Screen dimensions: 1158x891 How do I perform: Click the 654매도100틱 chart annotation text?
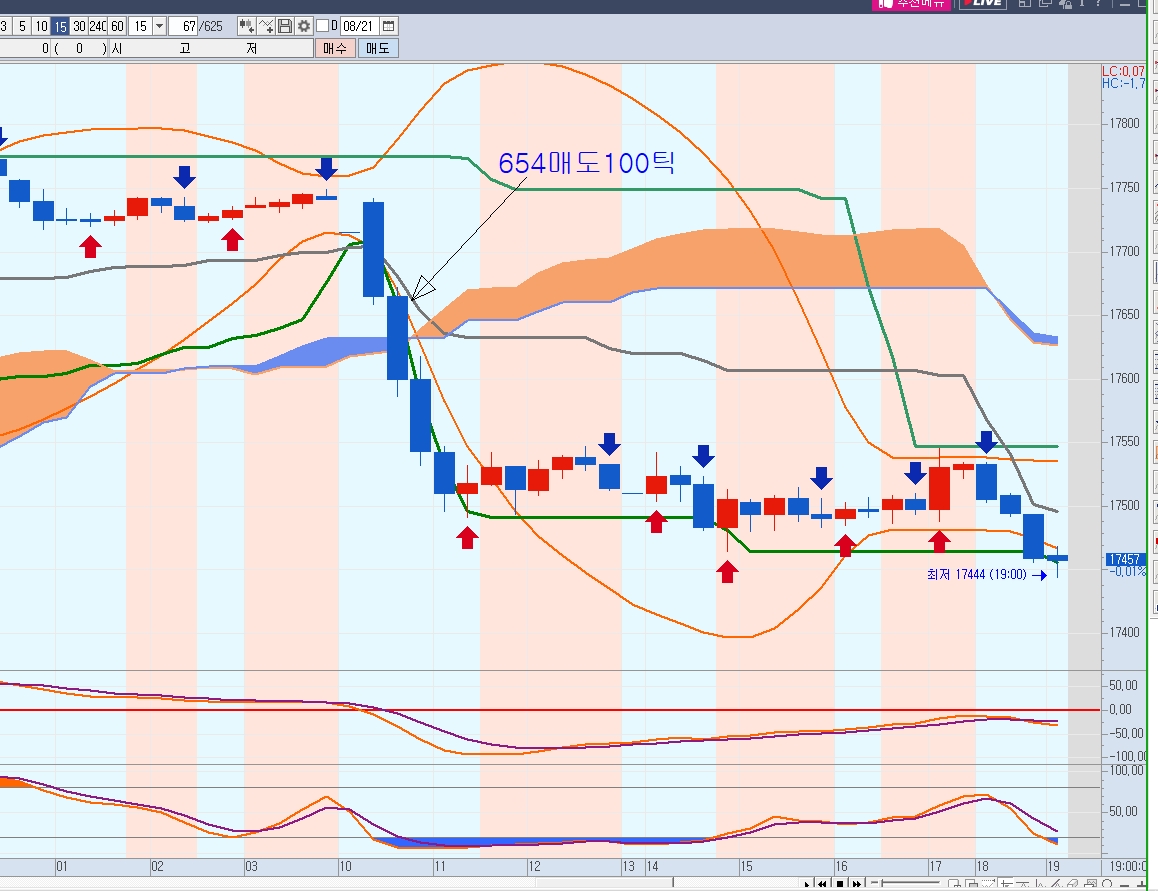[x=586, y=163]
